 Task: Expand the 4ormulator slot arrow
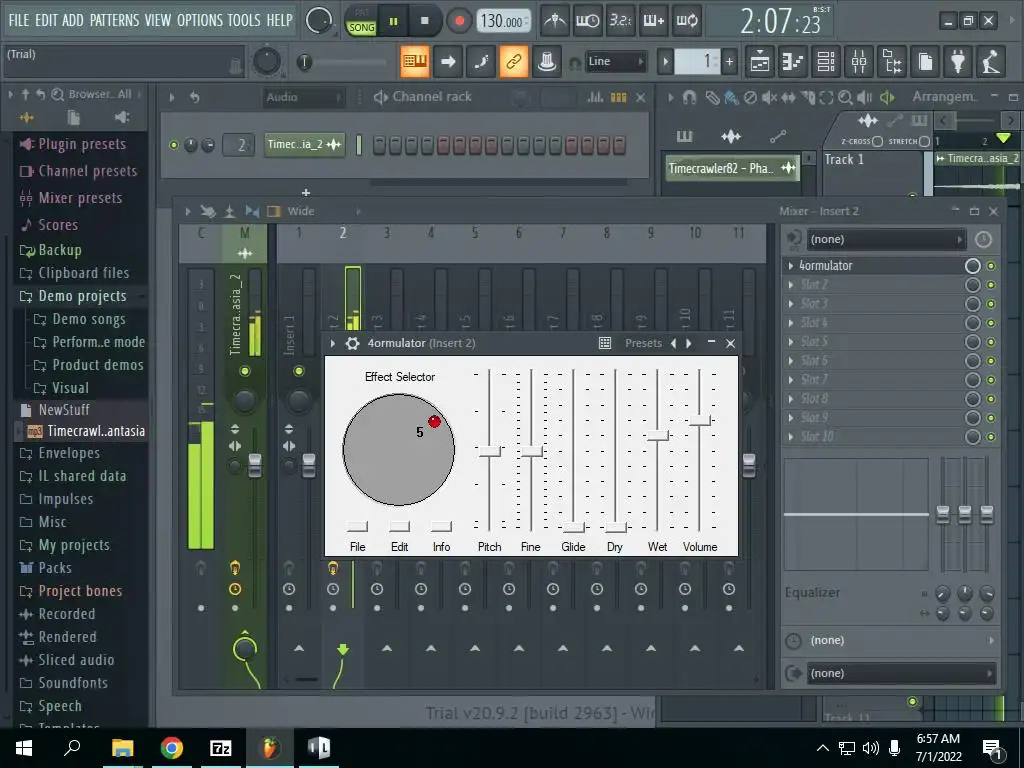click(x=791, y=266)
